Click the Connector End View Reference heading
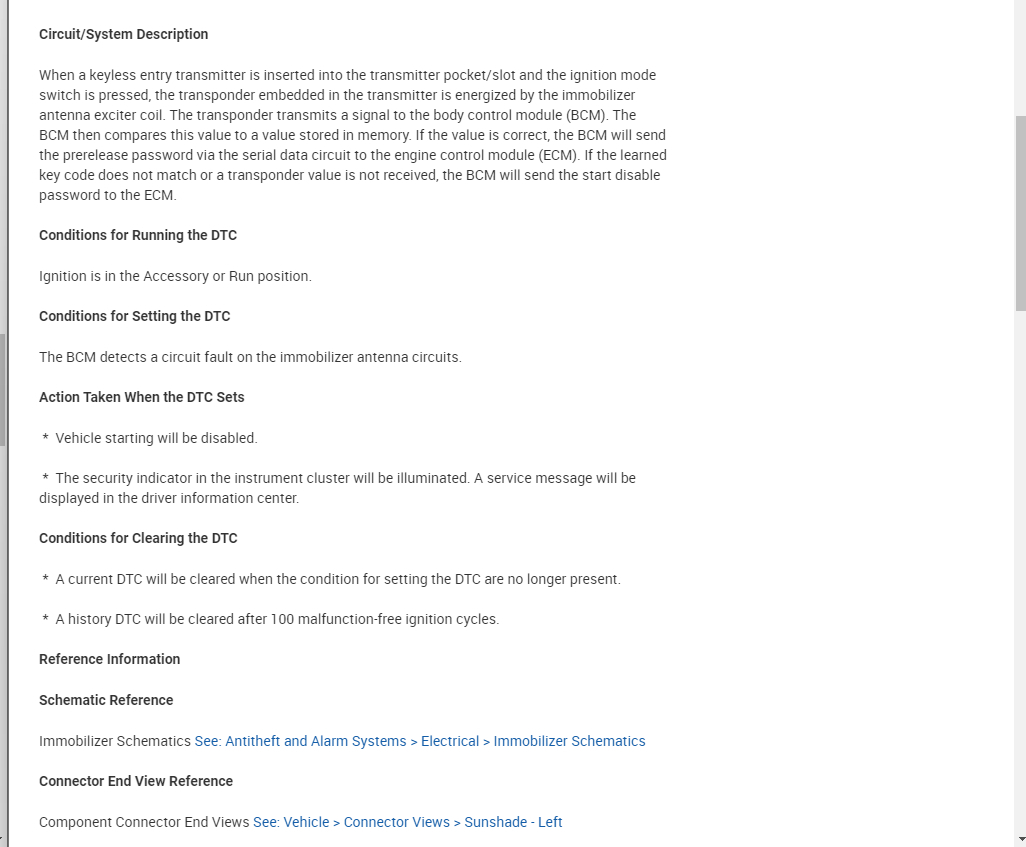 point(135,781)
